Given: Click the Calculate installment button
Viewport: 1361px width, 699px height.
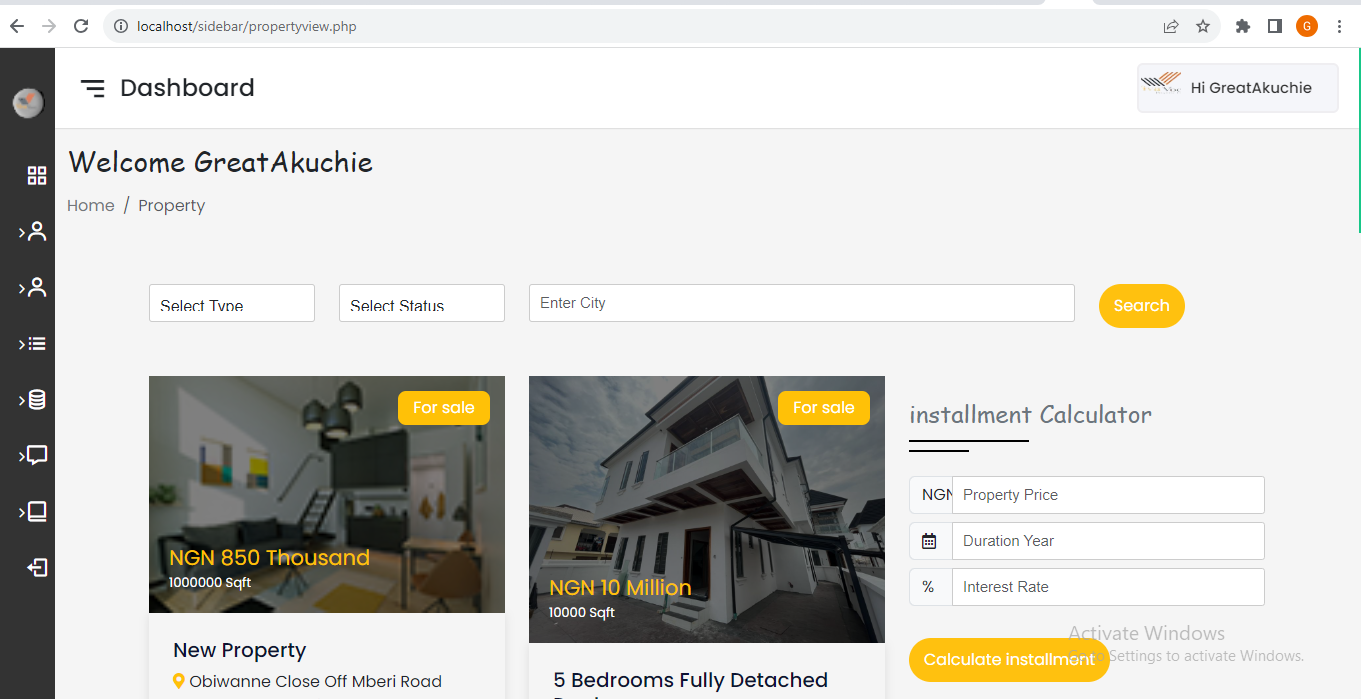Looking at the screenshot, I should click(x=1008, y=660).
